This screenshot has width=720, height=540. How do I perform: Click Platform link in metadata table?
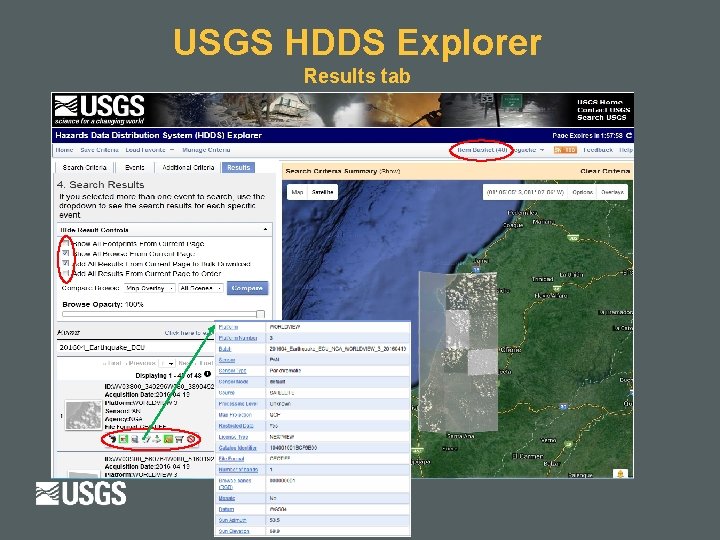tap(228, 327)
